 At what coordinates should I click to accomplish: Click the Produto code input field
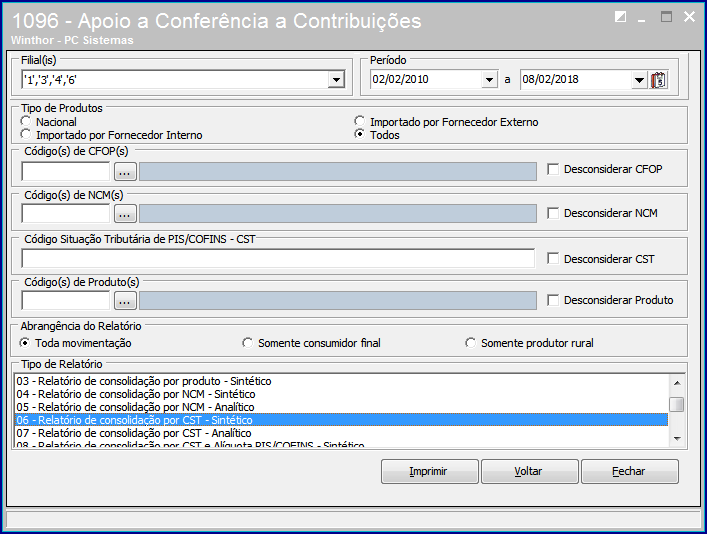(66, 300)
